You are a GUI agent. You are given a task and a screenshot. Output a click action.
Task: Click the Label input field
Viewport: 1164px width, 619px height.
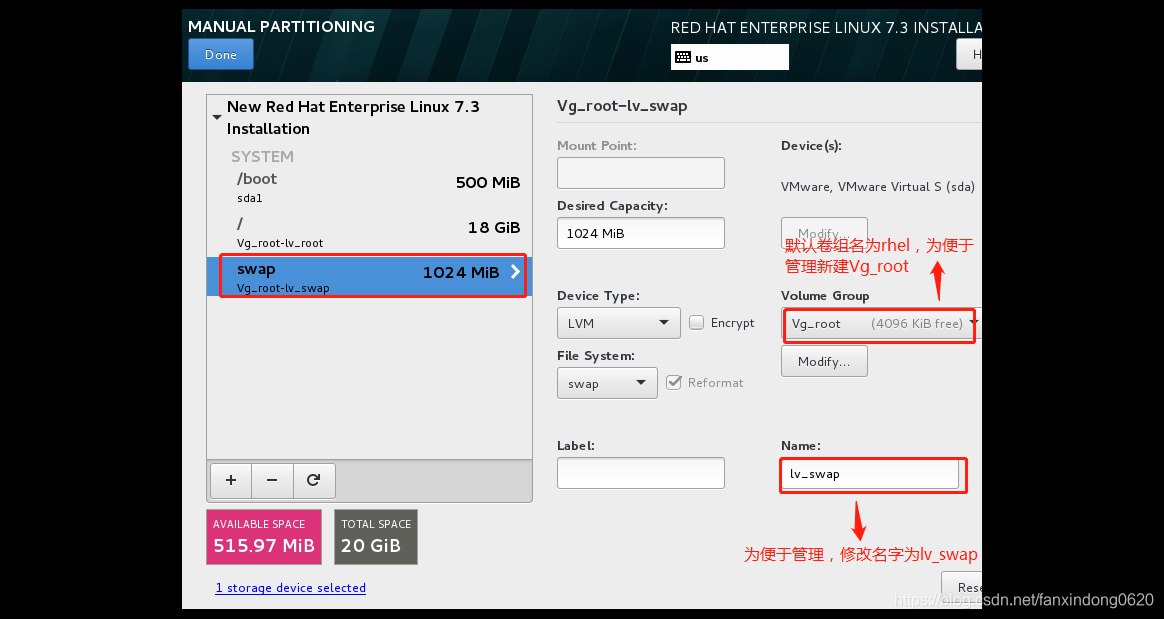(641, 473)
